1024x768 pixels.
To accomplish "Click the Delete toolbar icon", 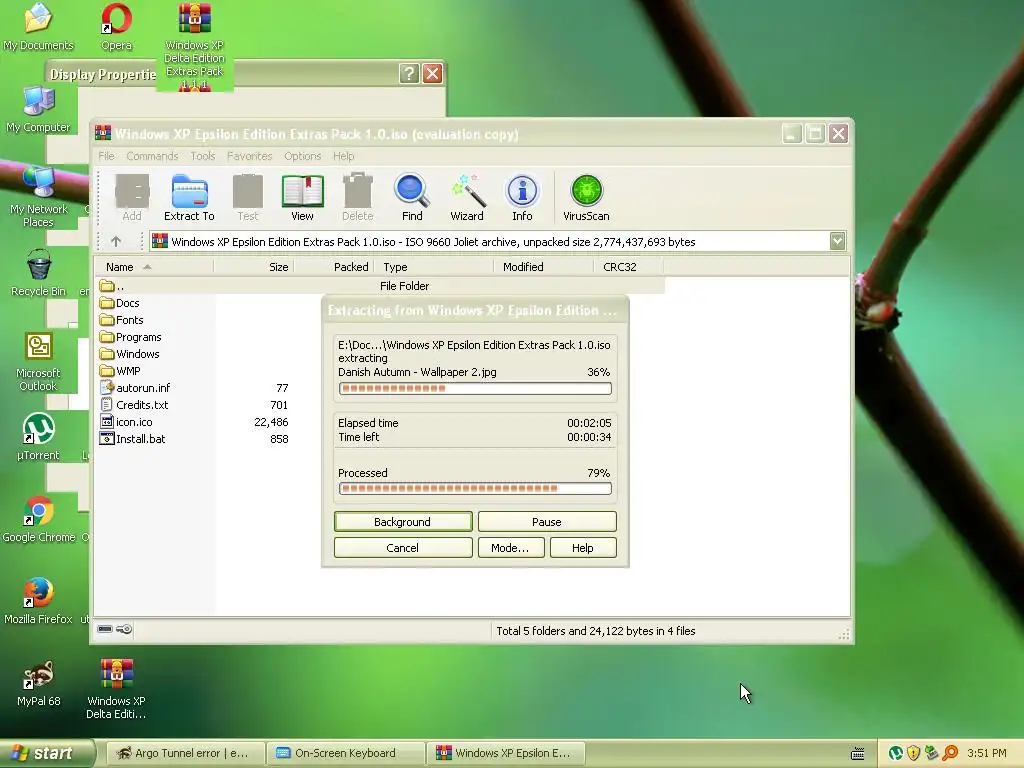I will coord(358,197).
